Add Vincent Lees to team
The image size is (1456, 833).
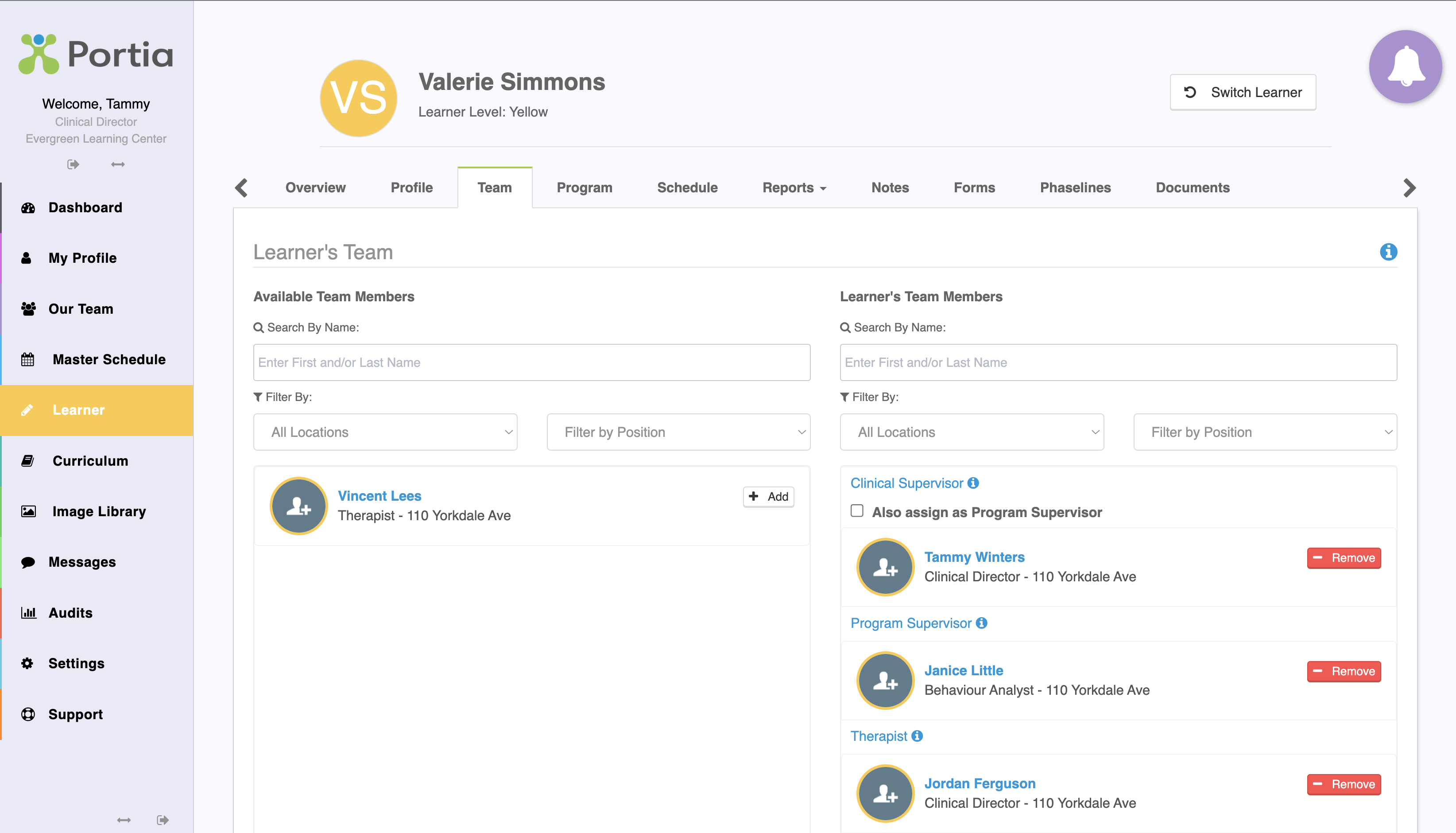click(768, 496)
